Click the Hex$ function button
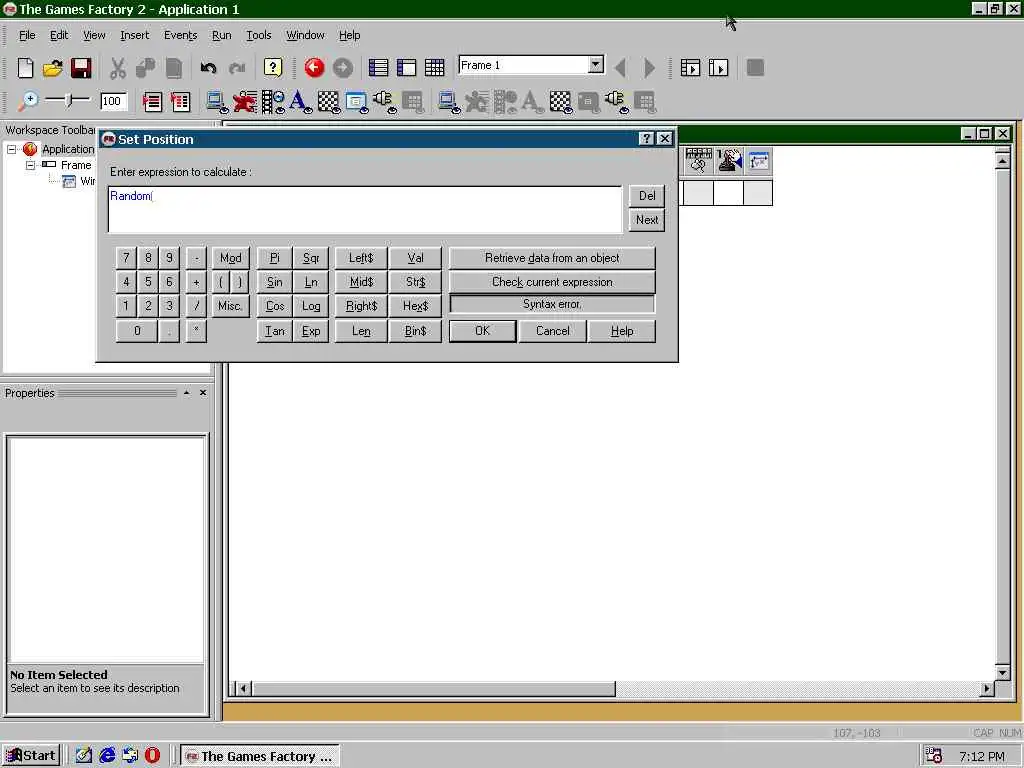This screenshot has height=768, width=1024. click(x=415, y=306)
